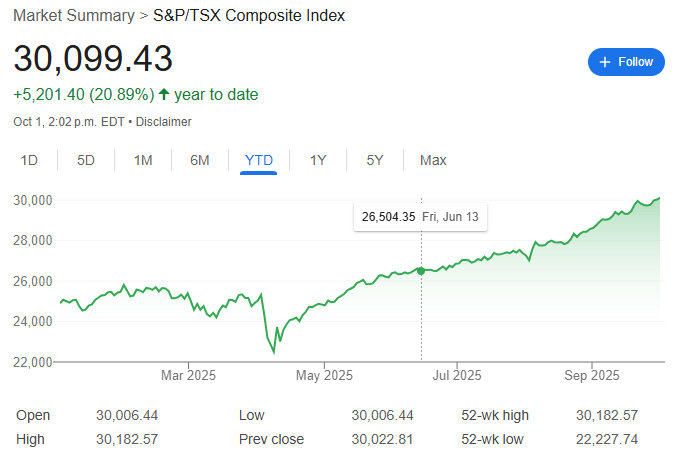Click the plus icon in Follow

pos(604,62)
